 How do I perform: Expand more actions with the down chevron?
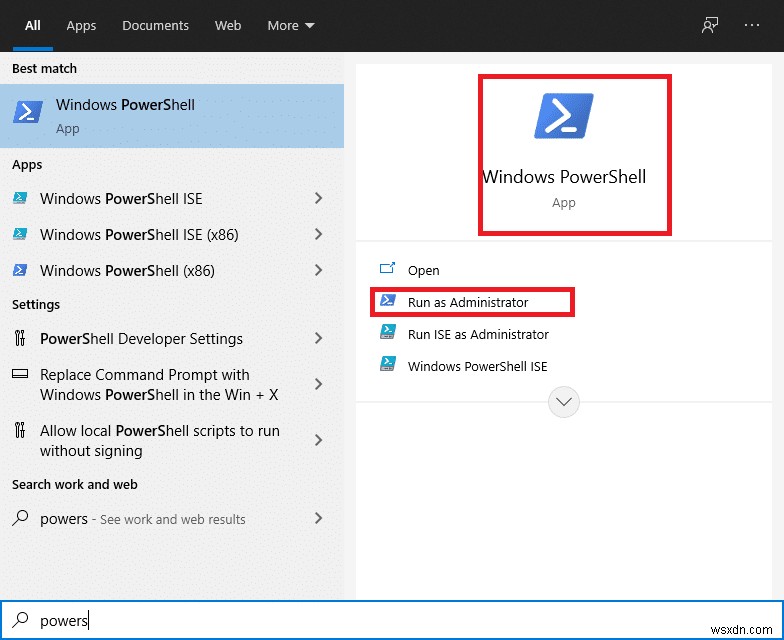[564, 402]
